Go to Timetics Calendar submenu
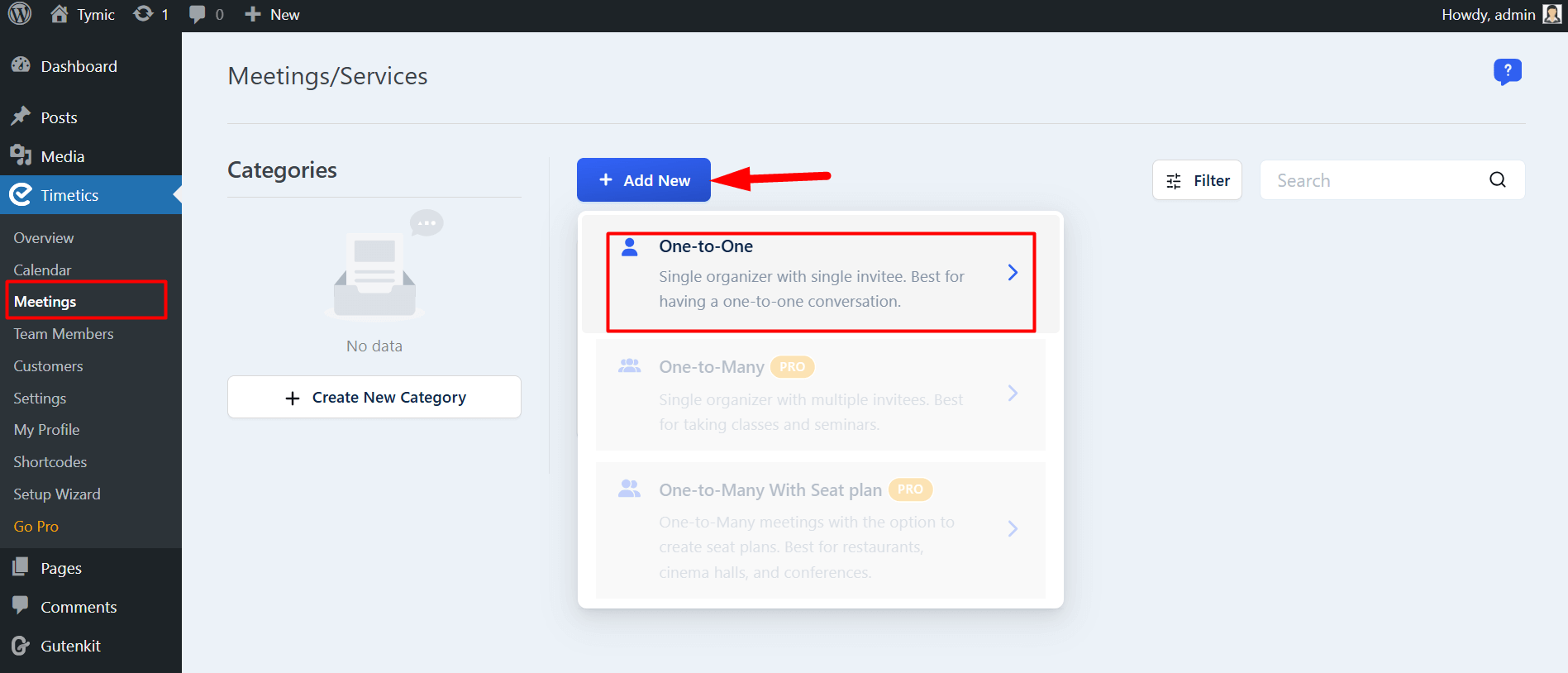Viewport: 1568px width, 673px height. pos(42,270)
